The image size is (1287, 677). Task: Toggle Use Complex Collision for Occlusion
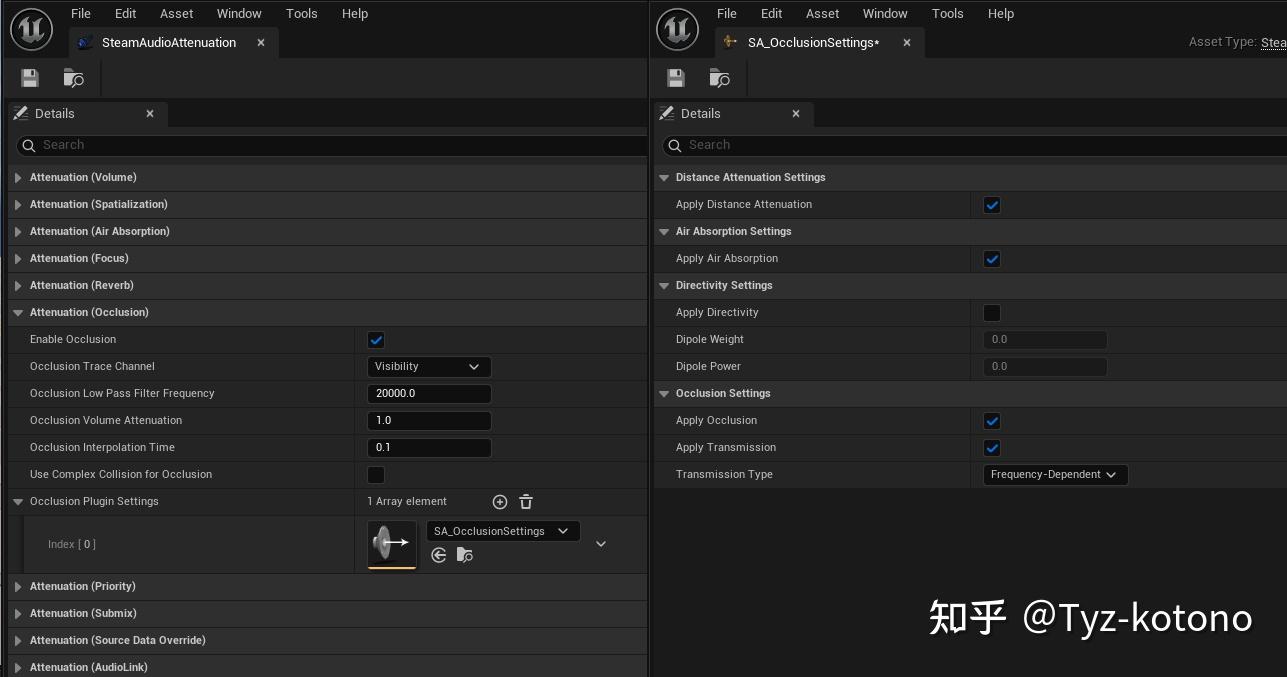point(376,474)
